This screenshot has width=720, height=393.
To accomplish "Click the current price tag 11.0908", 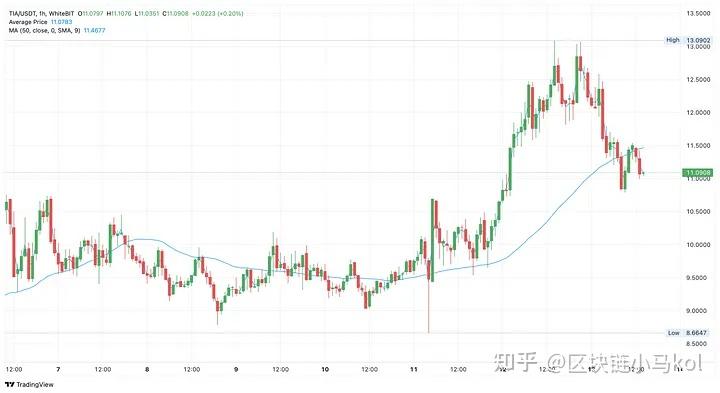I will (x=697, y=173).
